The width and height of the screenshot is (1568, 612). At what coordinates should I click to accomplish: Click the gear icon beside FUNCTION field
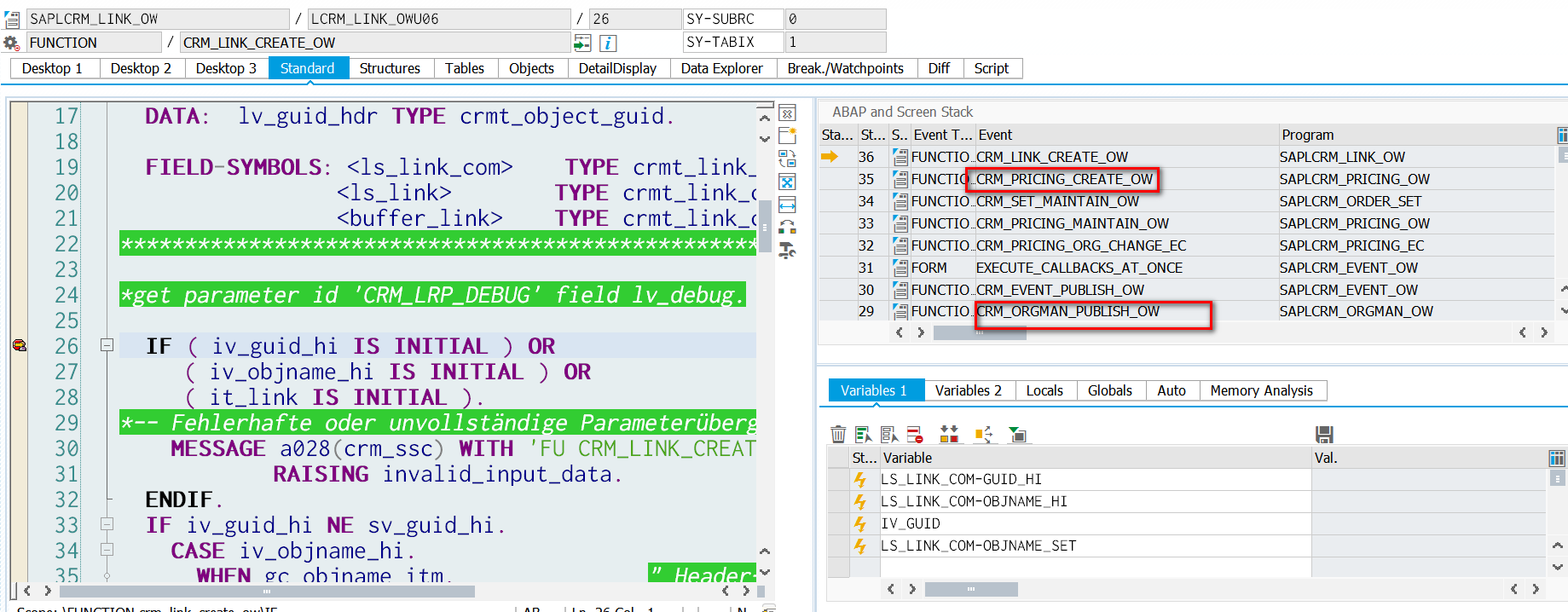[x=11, y=43]
